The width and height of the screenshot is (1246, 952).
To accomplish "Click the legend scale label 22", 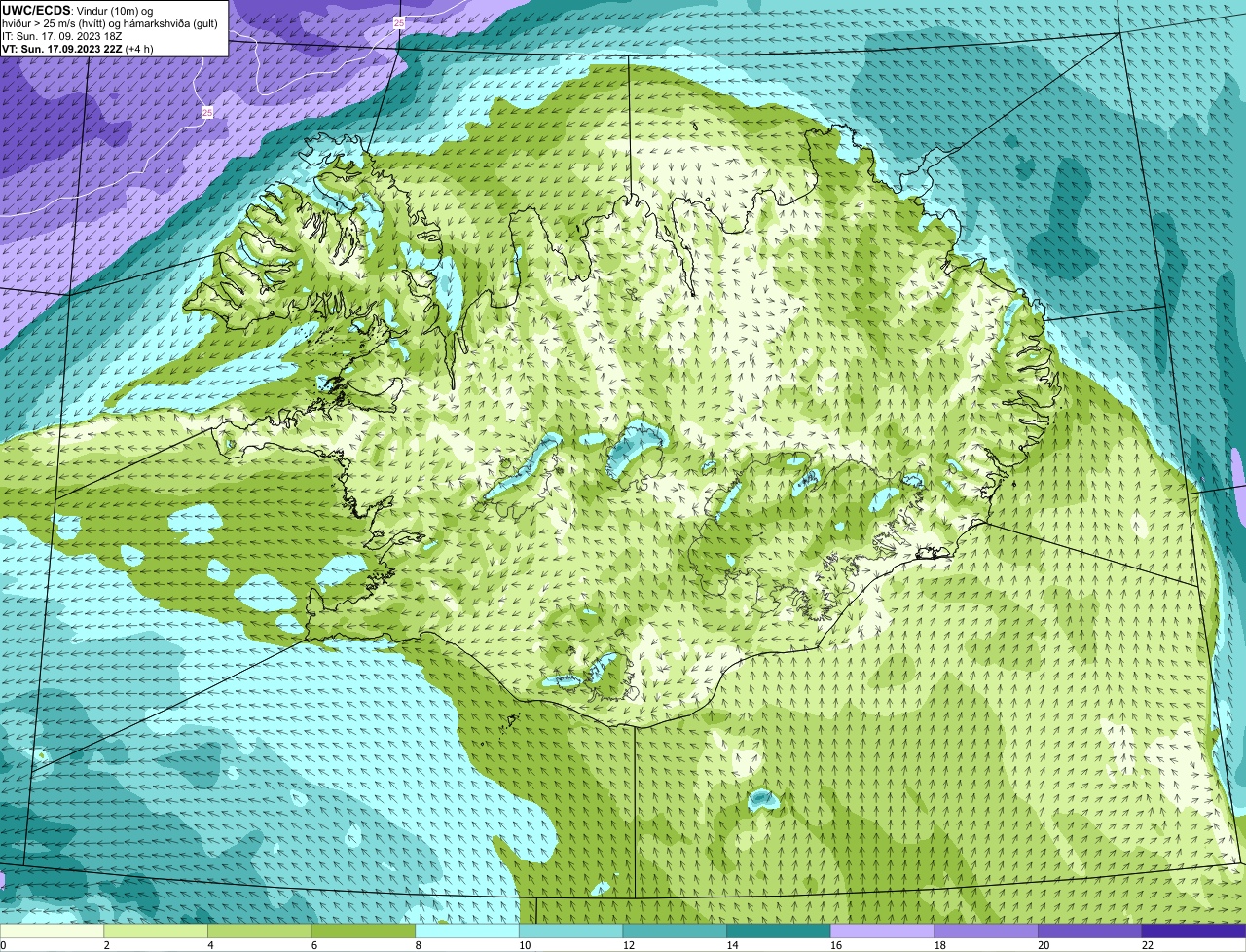I will tap(1148, 945).
